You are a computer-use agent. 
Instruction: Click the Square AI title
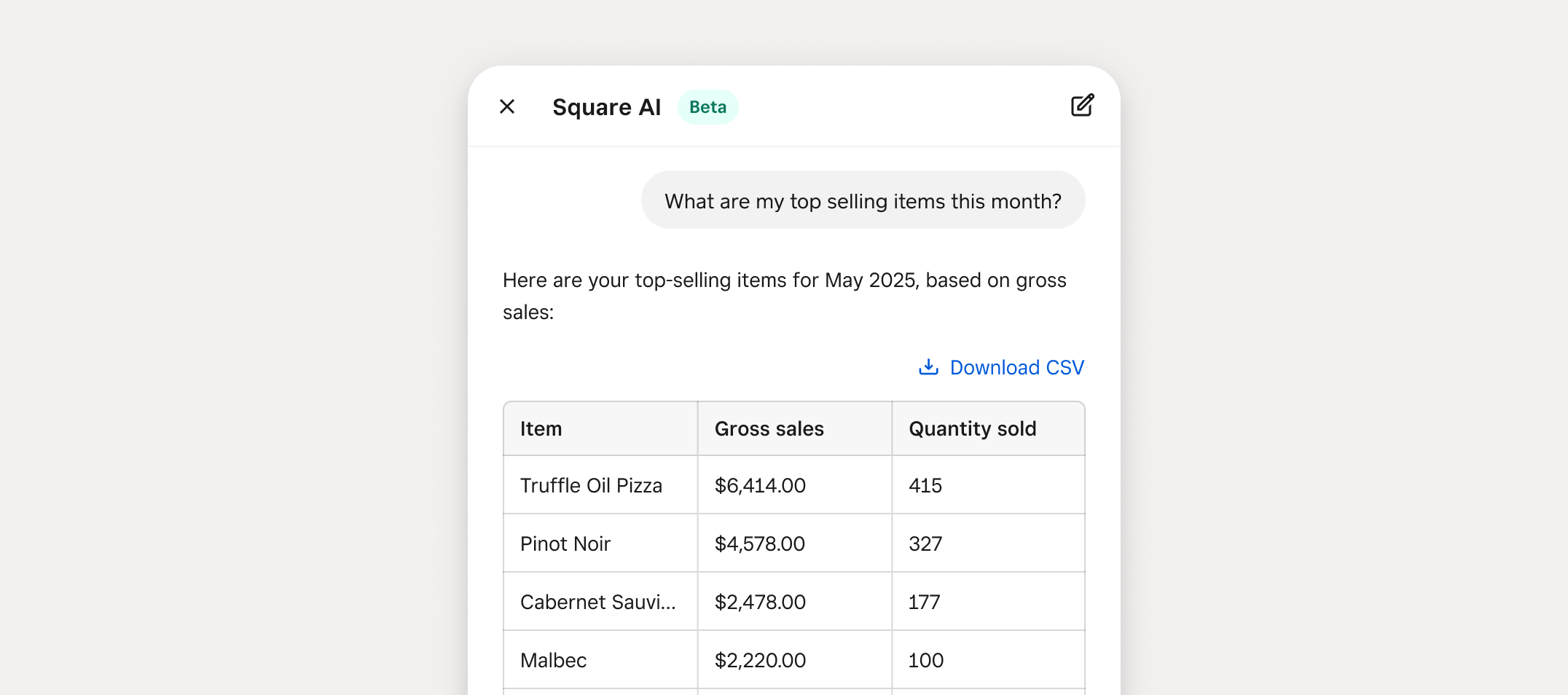tap(606, 107)
